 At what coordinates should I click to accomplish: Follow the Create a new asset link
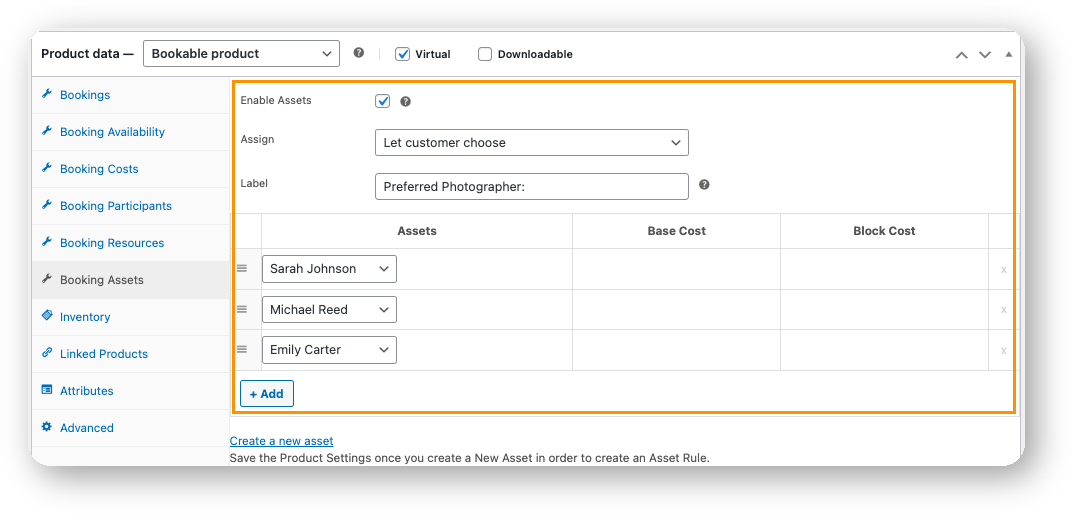pyautogui.click(x=281, y=441)
